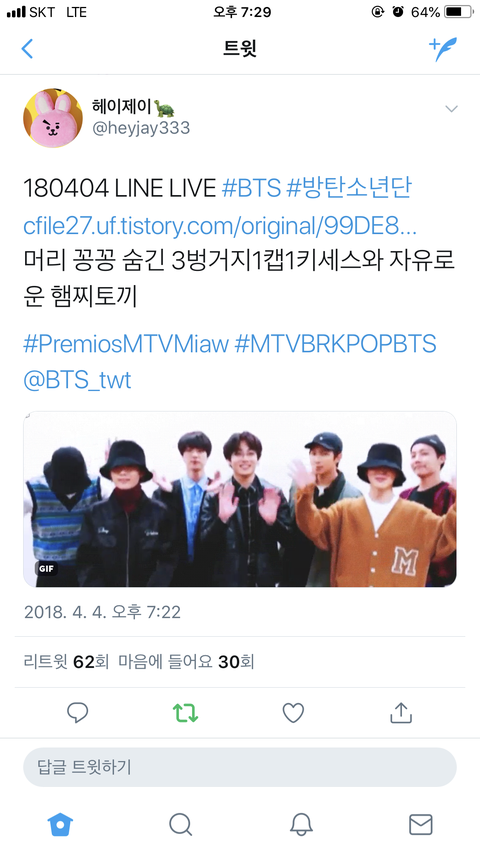480x853 pixels.
Task: View the 리트윗 62회 retweet list
Action: click(x=66, y=662)
